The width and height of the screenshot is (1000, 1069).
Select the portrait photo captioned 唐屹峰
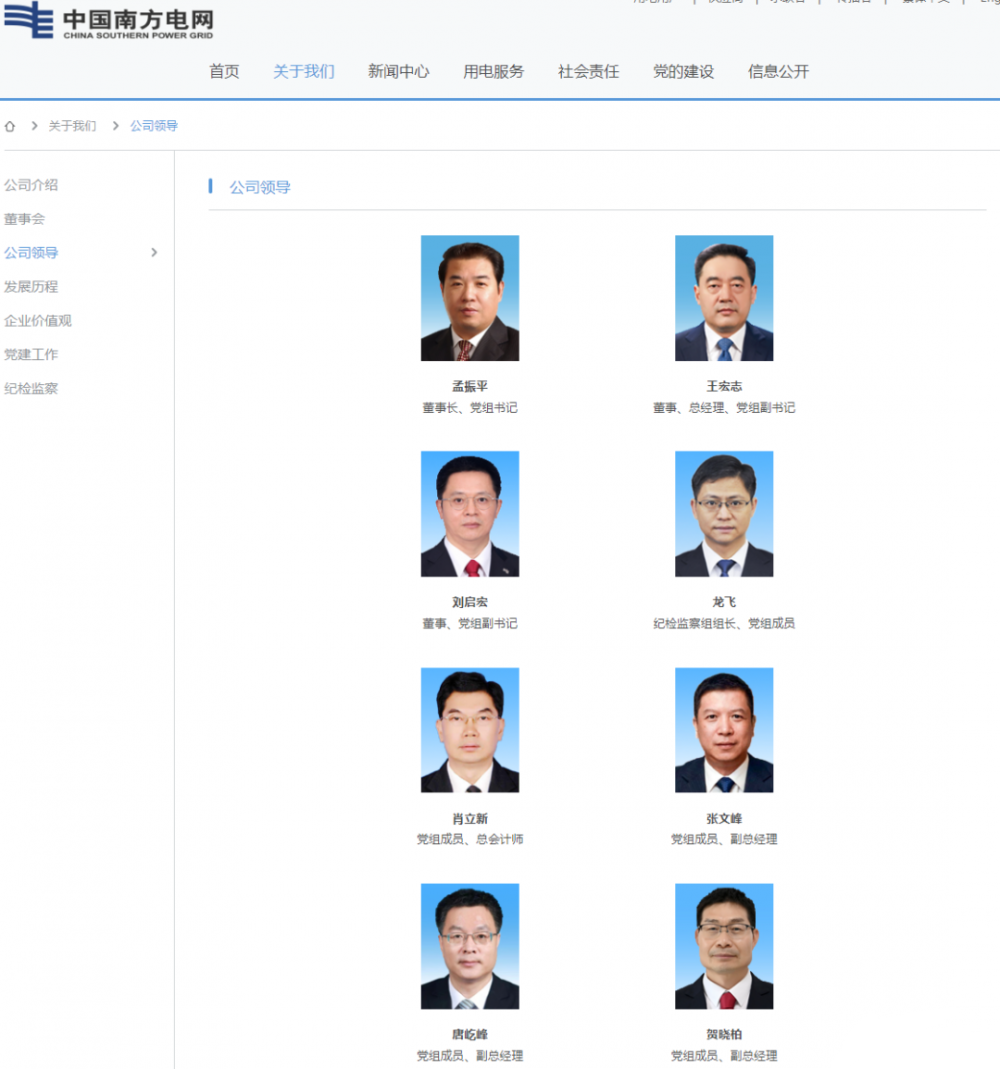point(469,946)
